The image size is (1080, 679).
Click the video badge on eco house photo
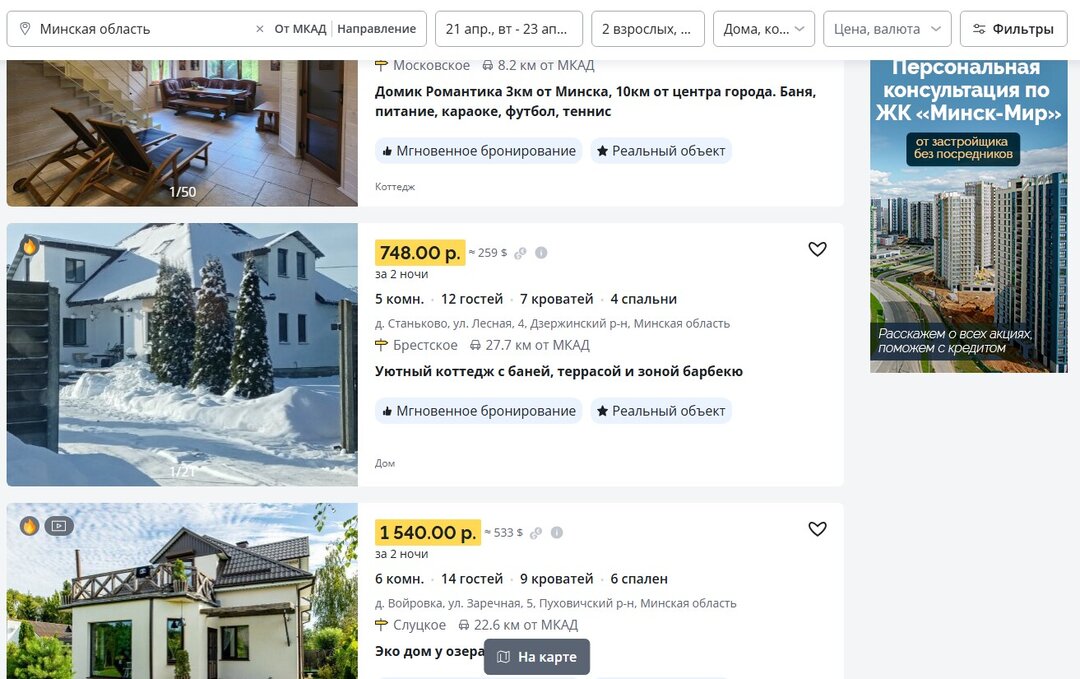tap(59, 526)
